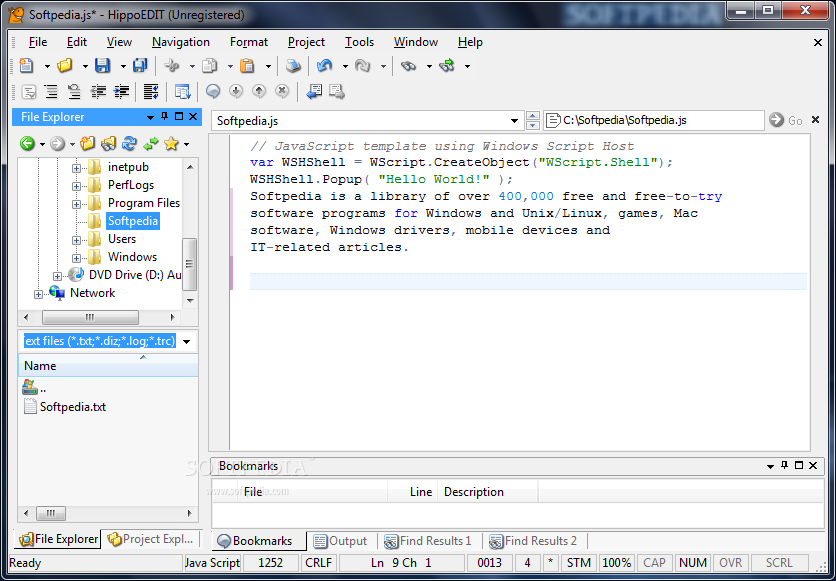836x581 pixels.
Task: Click the new folder icon in File Explorer
Action: tap(87, 143)
